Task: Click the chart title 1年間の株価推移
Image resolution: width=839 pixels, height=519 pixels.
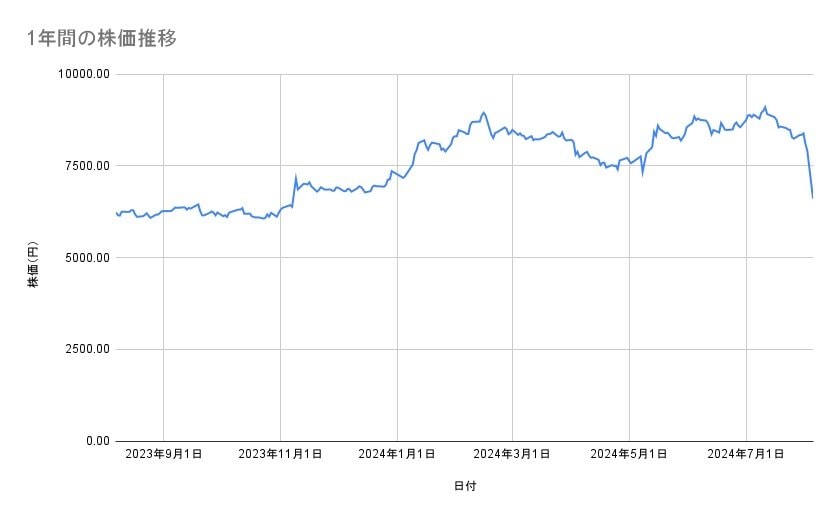Action: click(104, 39)
